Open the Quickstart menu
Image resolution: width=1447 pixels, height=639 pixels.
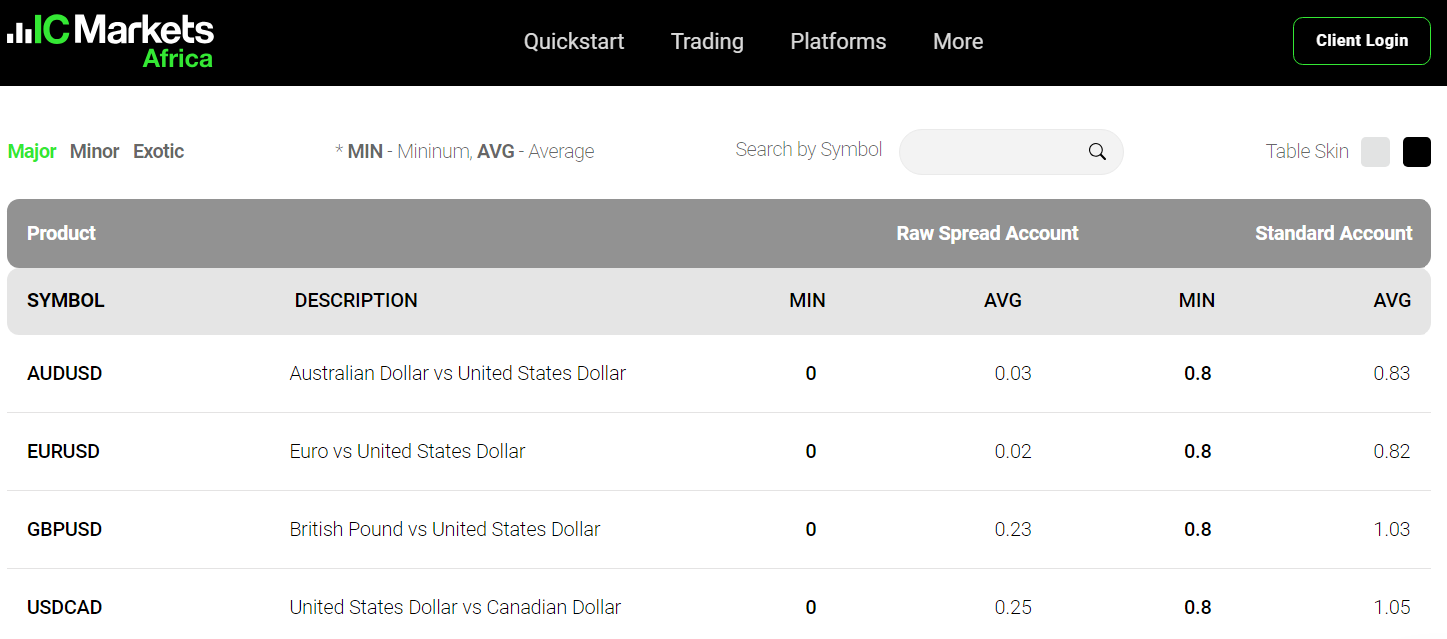pyautogui.click(x=574, y=41)
